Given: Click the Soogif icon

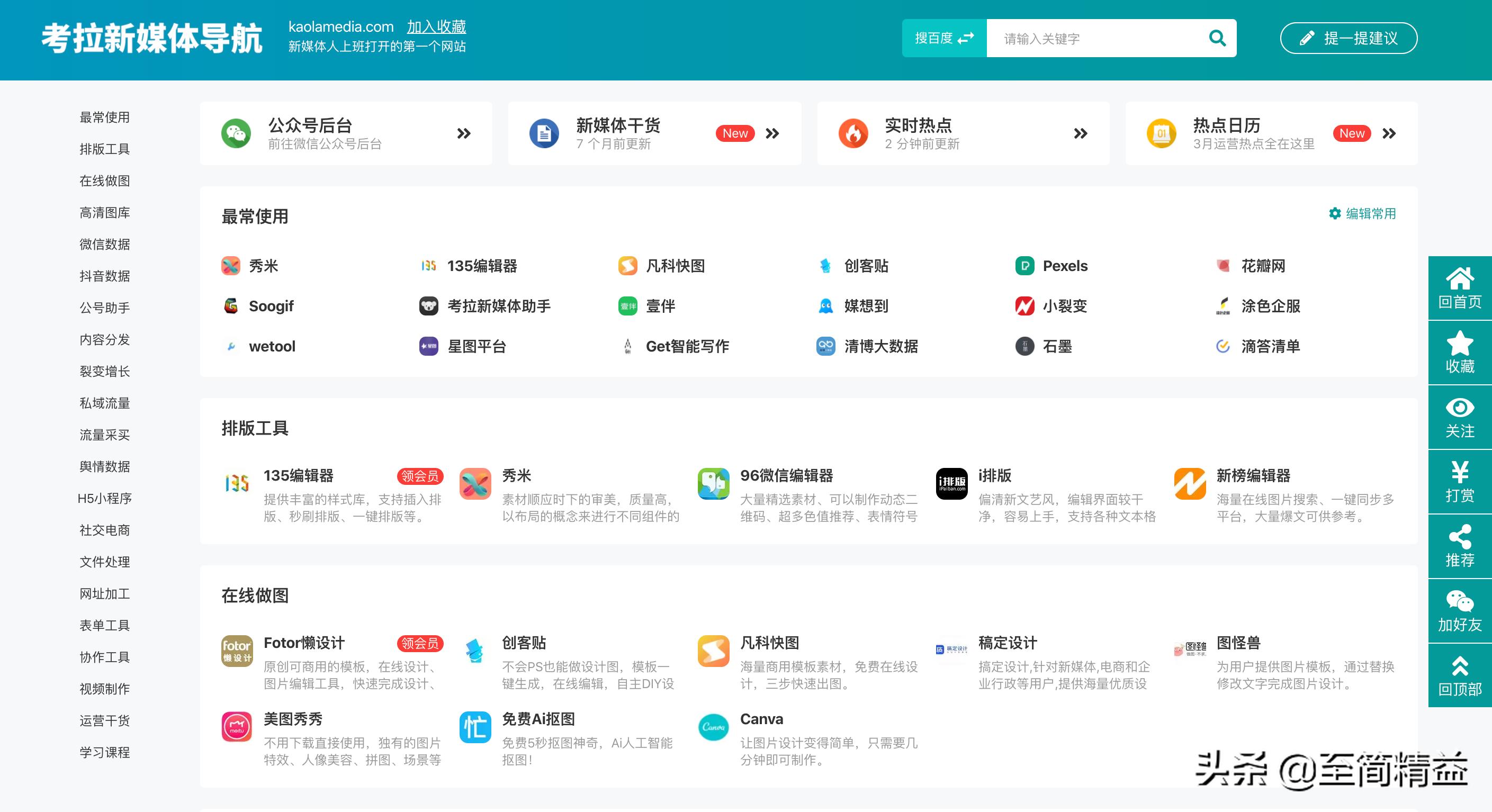Looking at the screenshot, I should [230, 306].
